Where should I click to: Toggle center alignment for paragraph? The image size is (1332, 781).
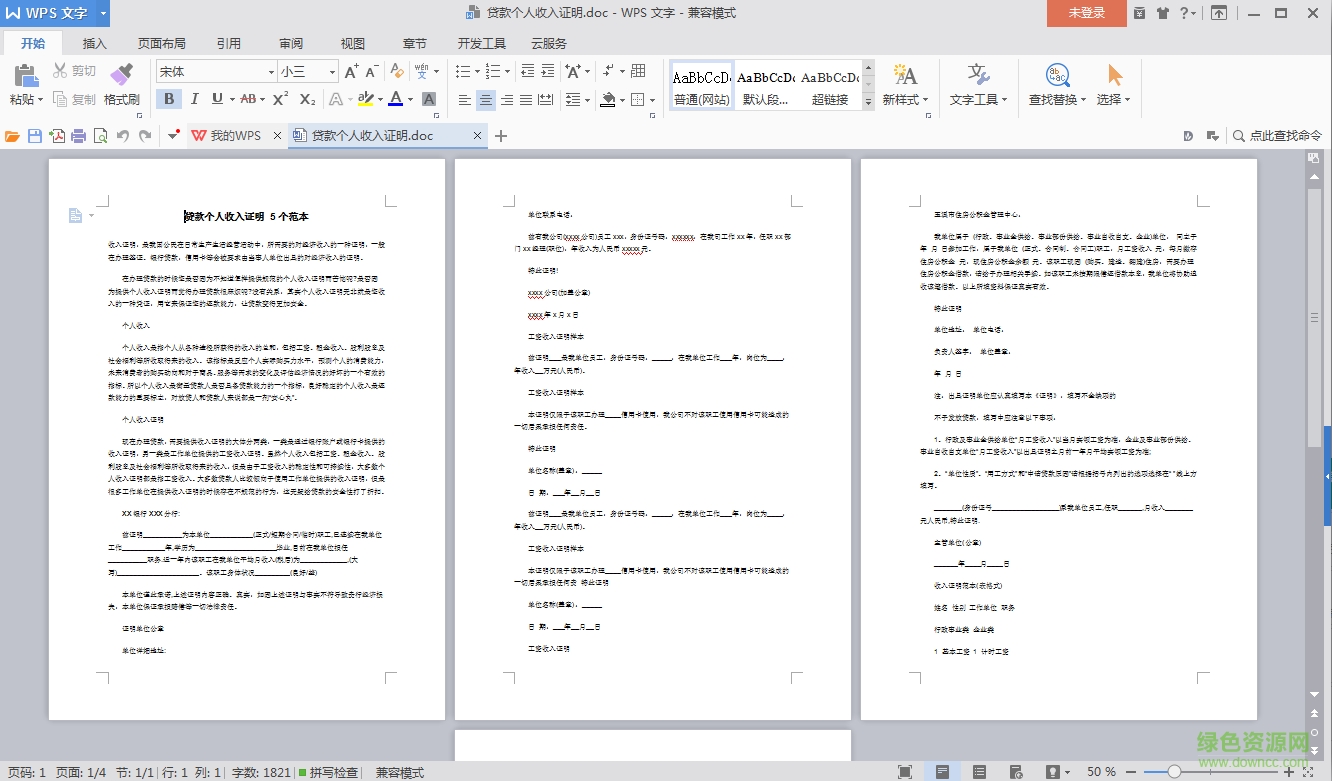486,99
